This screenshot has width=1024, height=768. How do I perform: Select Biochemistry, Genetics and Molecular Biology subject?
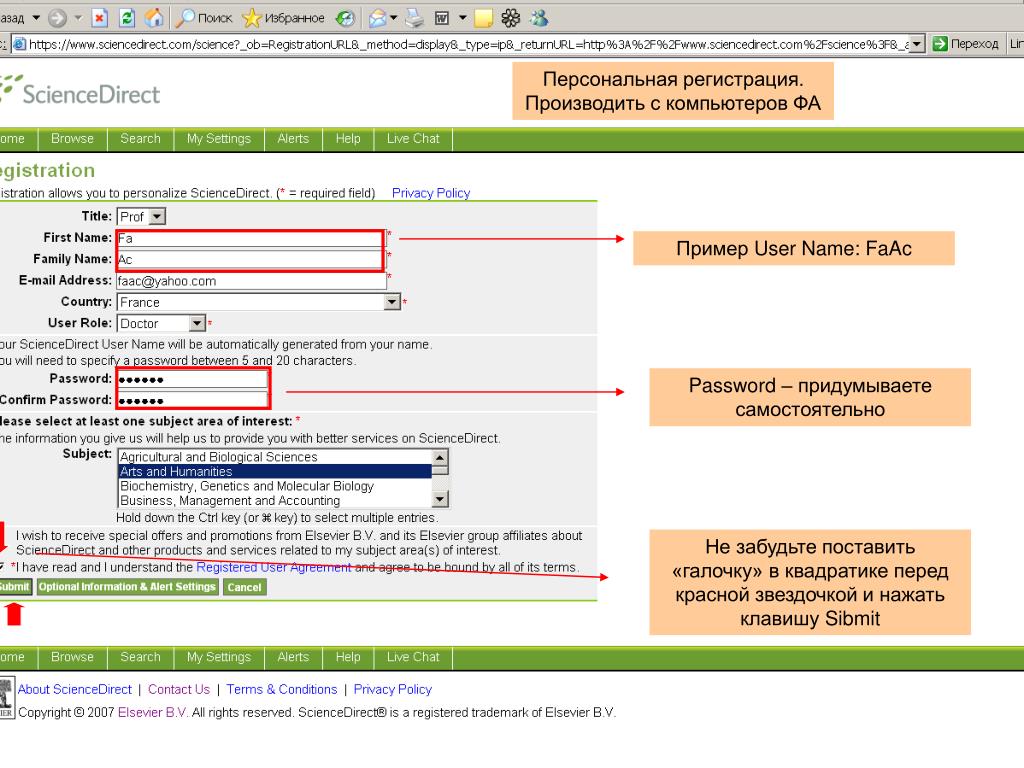click(x=274, y=486)
